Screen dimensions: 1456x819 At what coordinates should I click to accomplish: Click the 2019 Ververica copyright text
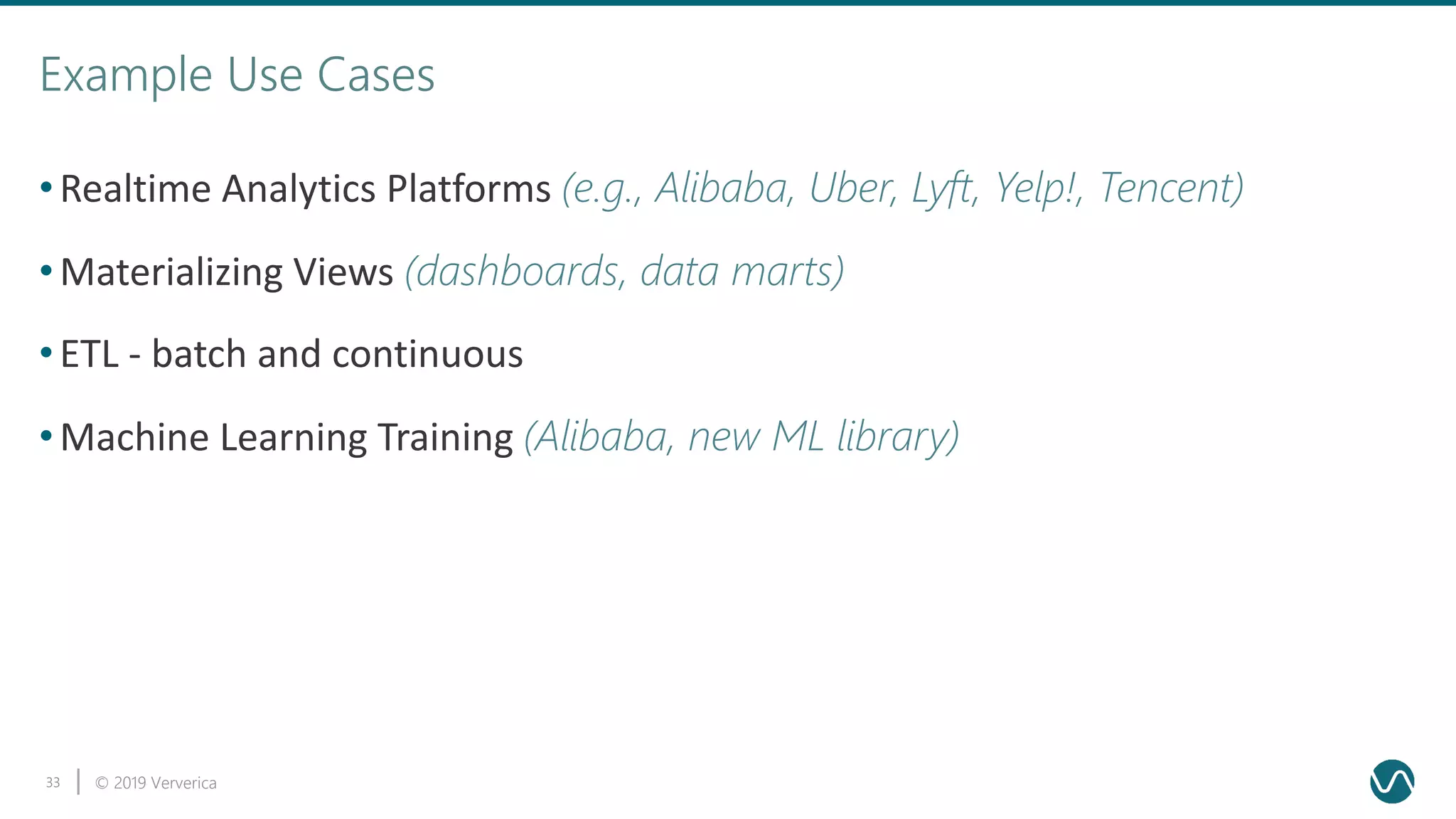156,783
